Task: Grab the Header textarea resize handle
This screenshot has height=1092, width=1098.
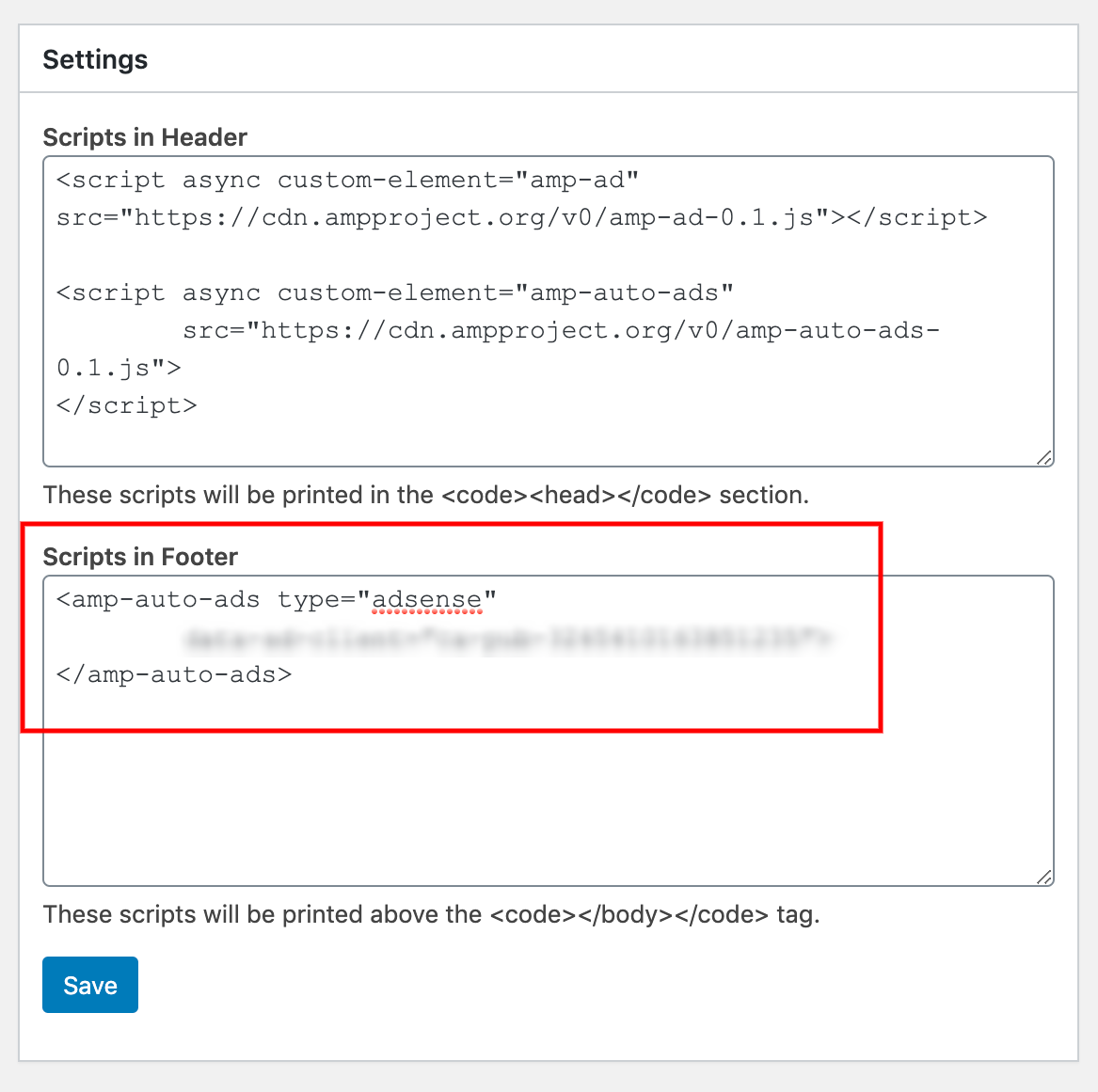Action: click(x=1044, y=458)
